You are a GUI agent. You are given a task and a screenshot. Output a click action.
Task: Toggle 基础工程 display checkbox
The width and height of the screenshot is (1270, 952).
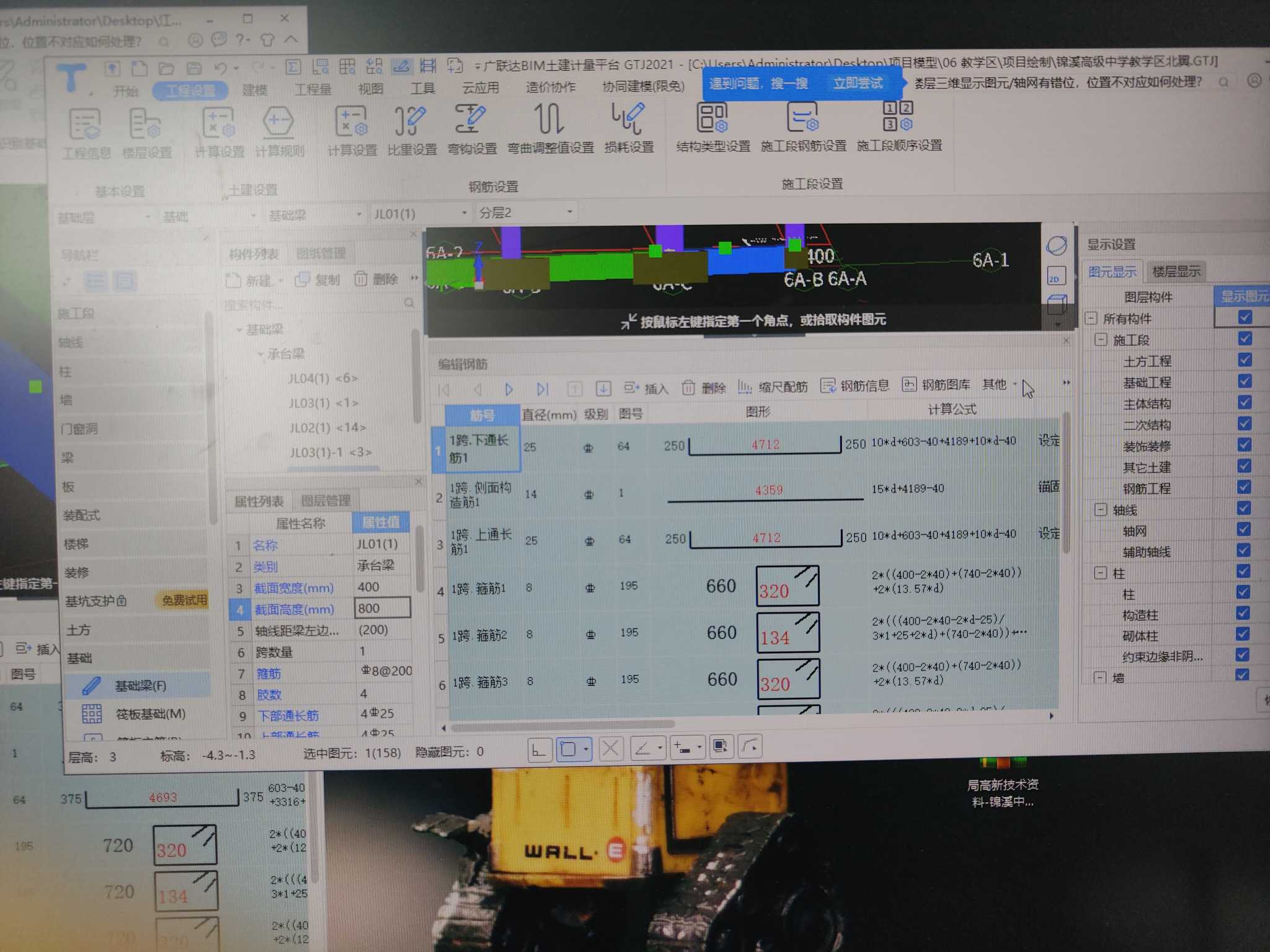[x=1244, y=381]
